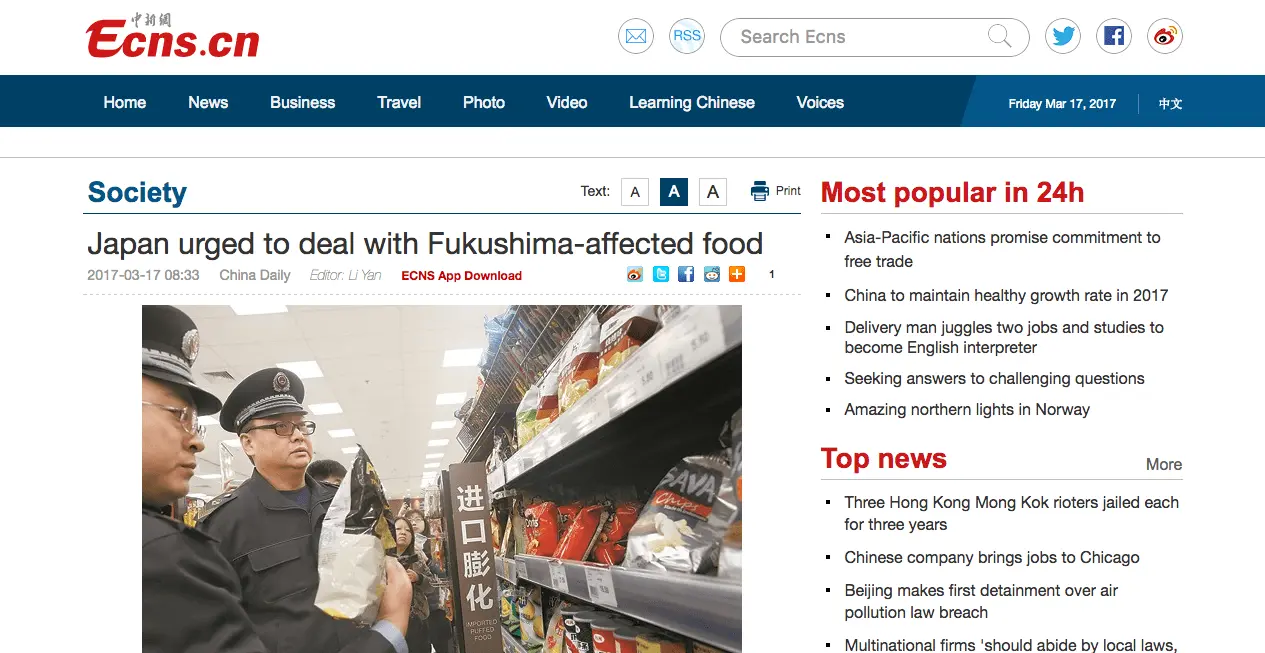Open the email envelope icon in header

[636, 37]
